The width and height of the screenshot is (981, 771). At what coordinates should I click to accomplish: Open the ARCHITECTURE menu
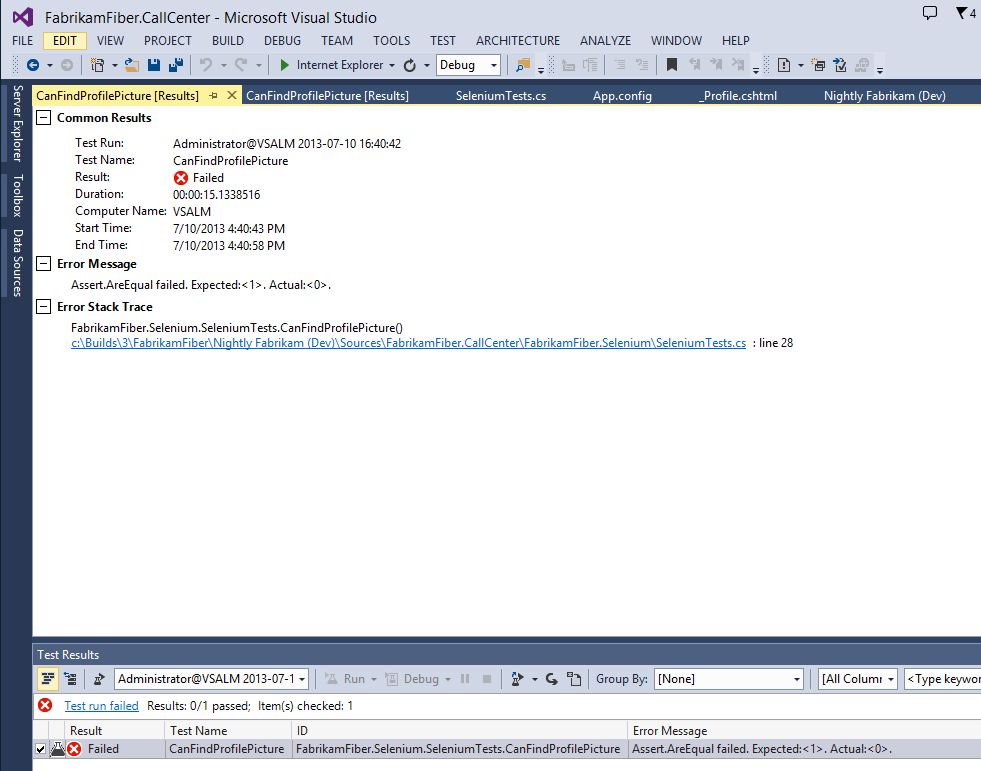click(x=518, y=41)
